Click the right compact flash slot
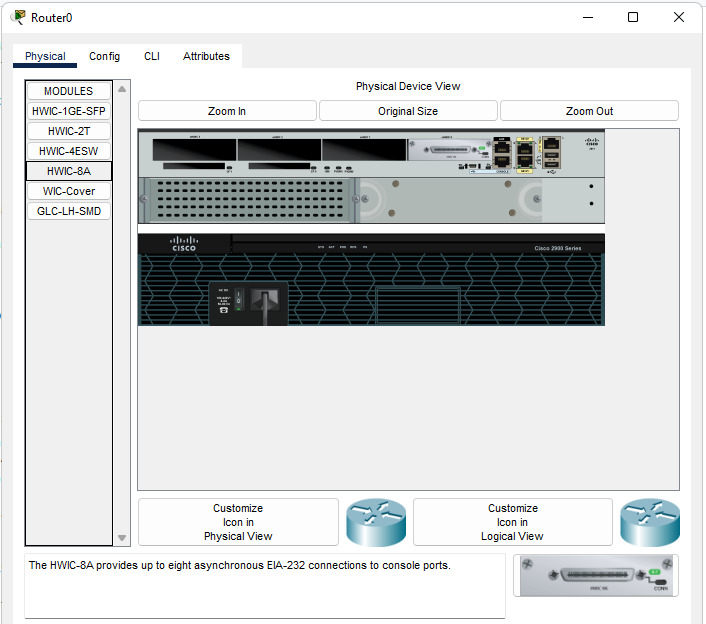 coord(279,166)
